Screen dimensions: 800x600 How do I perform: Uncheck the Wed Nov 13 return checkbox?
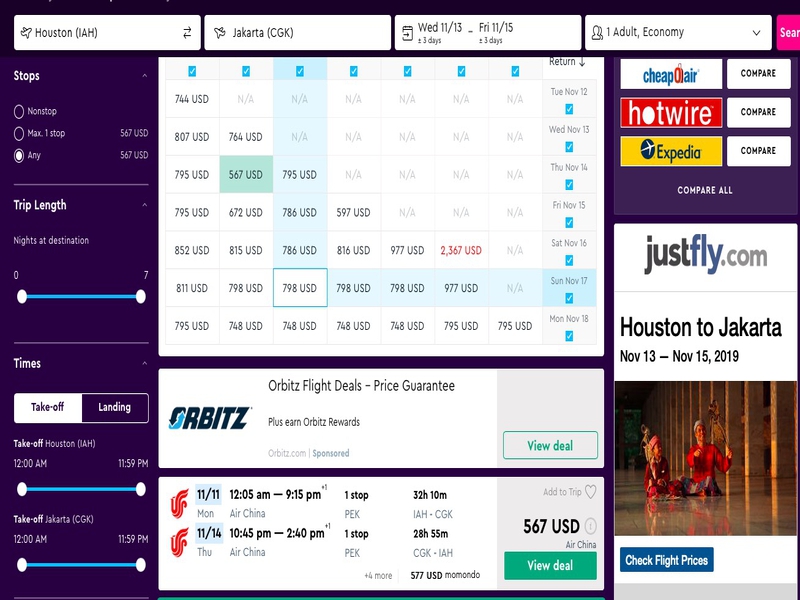569,147
